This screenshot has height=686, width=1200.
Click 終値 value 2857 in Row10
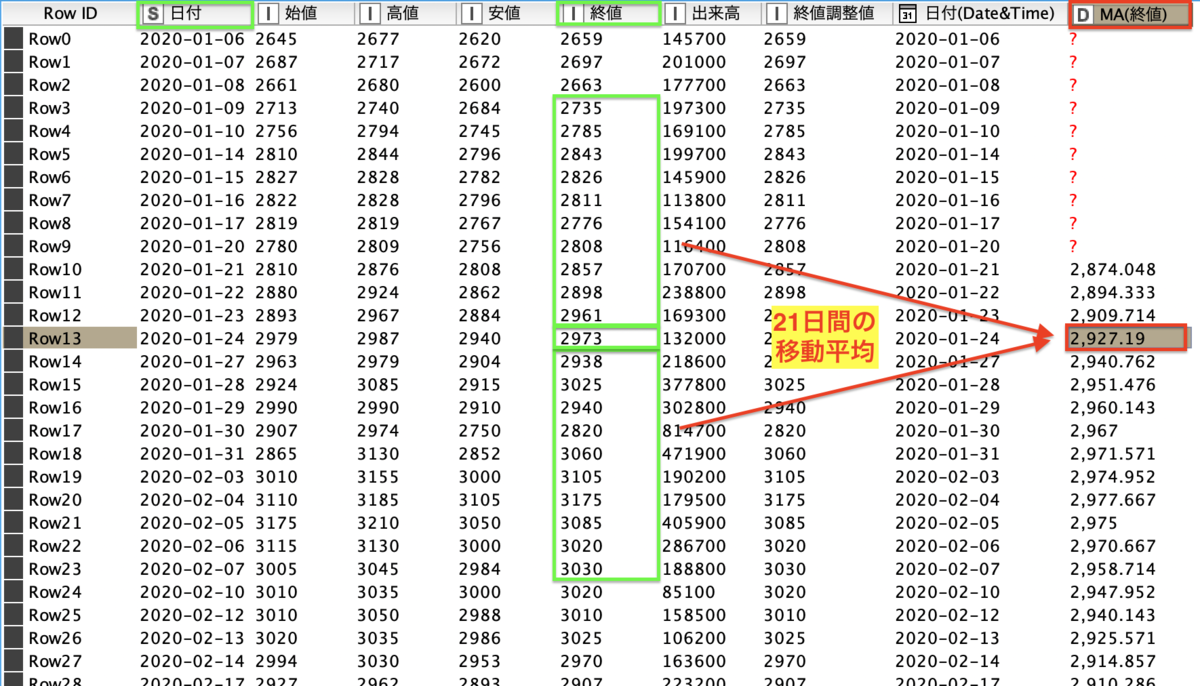click(582, 269)
